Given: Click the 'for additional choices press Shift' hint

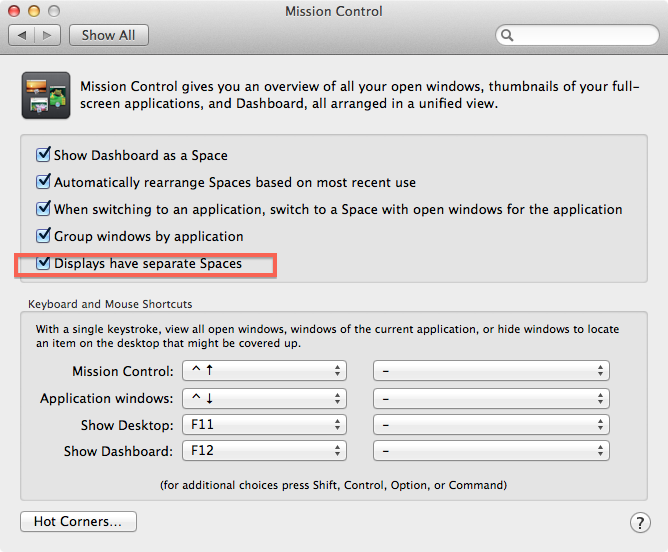Looking at the screenshot, I should pos(334,485).
